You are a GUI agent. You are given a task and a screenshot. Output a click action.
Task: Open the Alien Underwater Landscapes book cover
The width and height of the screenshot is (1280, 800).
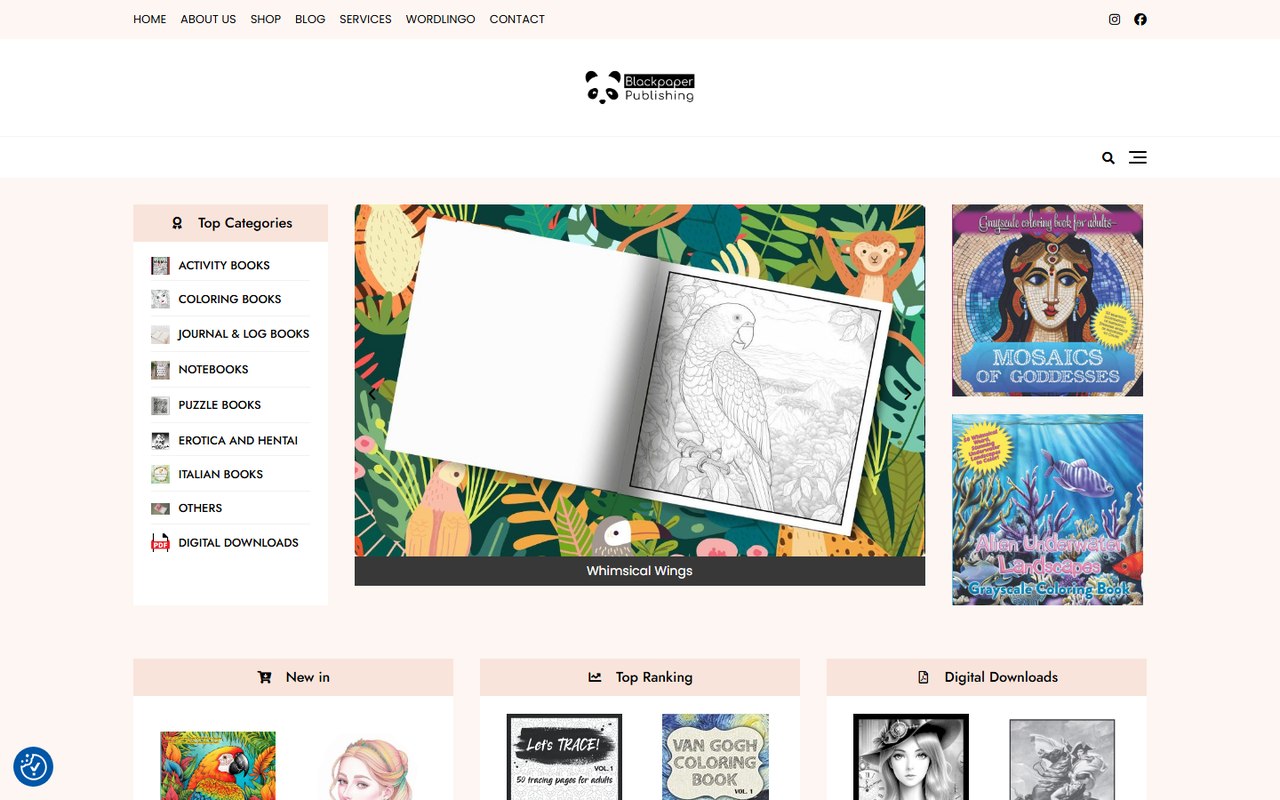tap(1047, 510)
